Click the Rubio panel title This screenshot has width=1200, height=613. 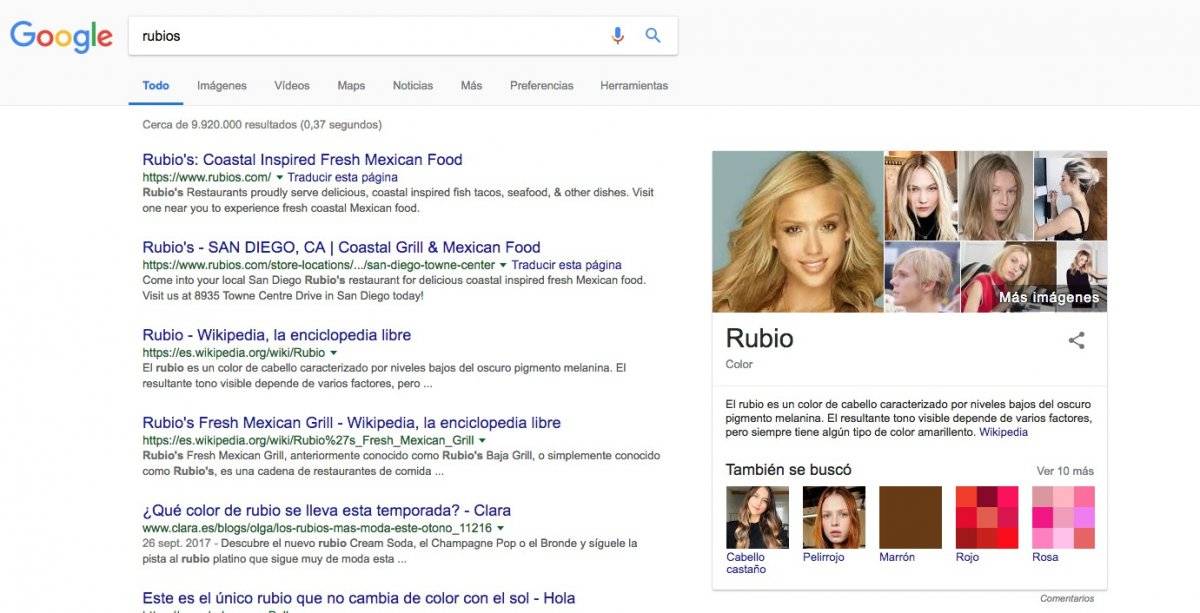[759, 338]
